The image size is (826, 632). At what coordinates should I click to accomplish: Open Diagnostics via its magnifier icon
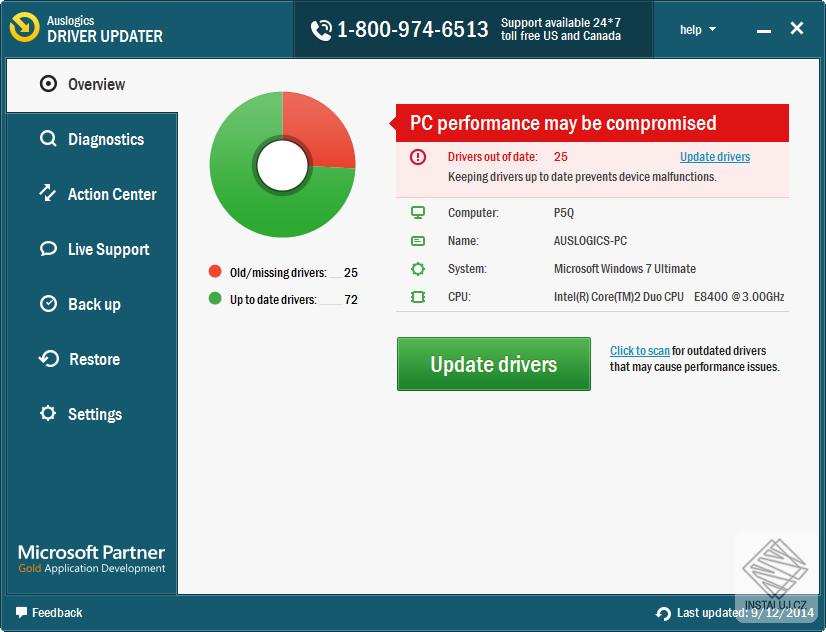(47, 139)
